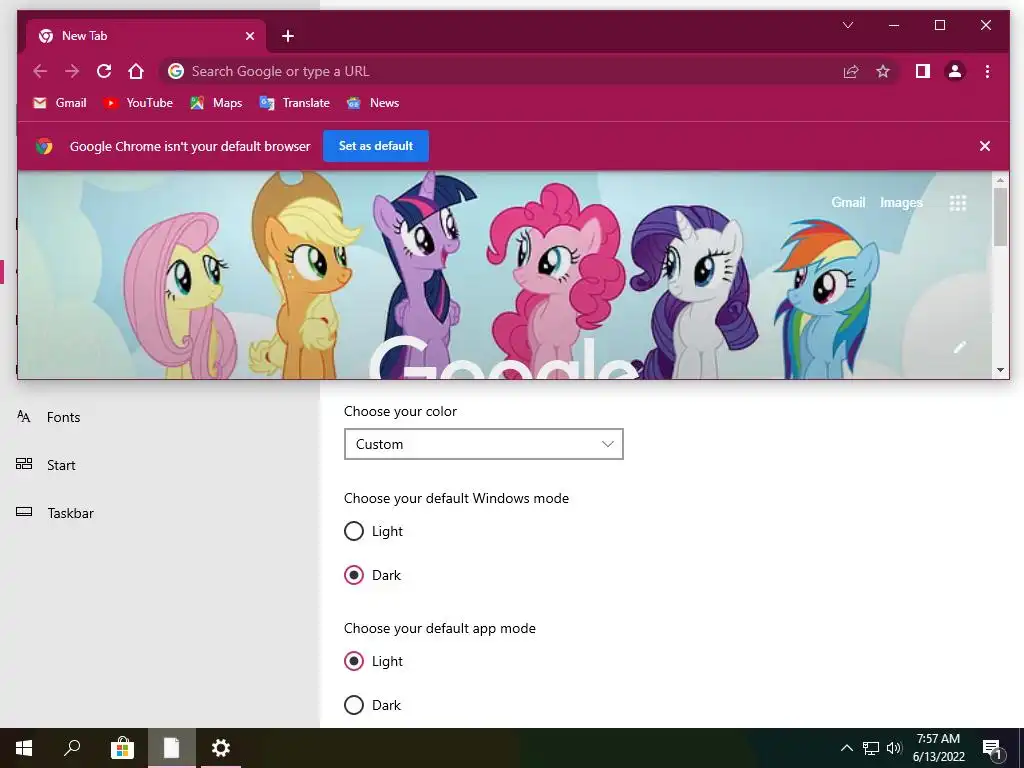The width and height of the screenshot is (1024, 768).
Task: Select the New Tab tab
Action: tap(146, 36)
